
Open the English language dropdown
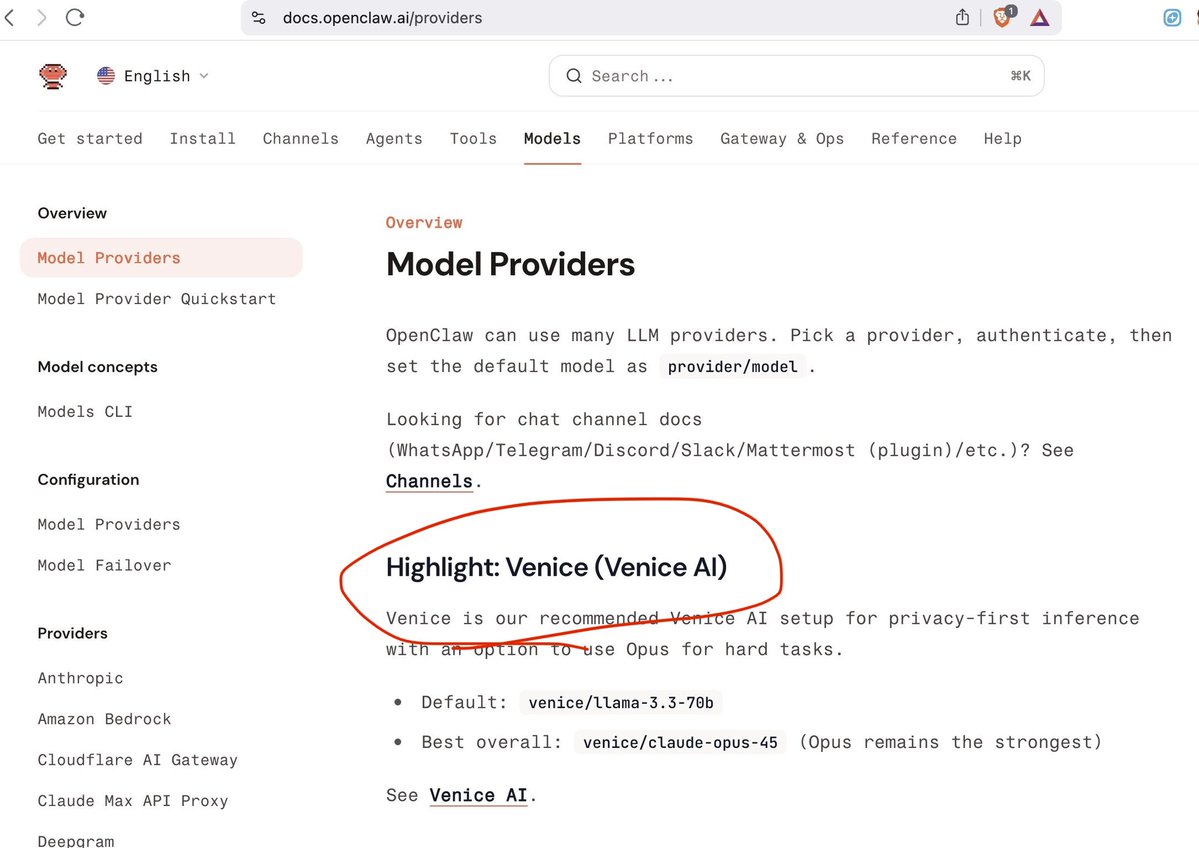153,76
